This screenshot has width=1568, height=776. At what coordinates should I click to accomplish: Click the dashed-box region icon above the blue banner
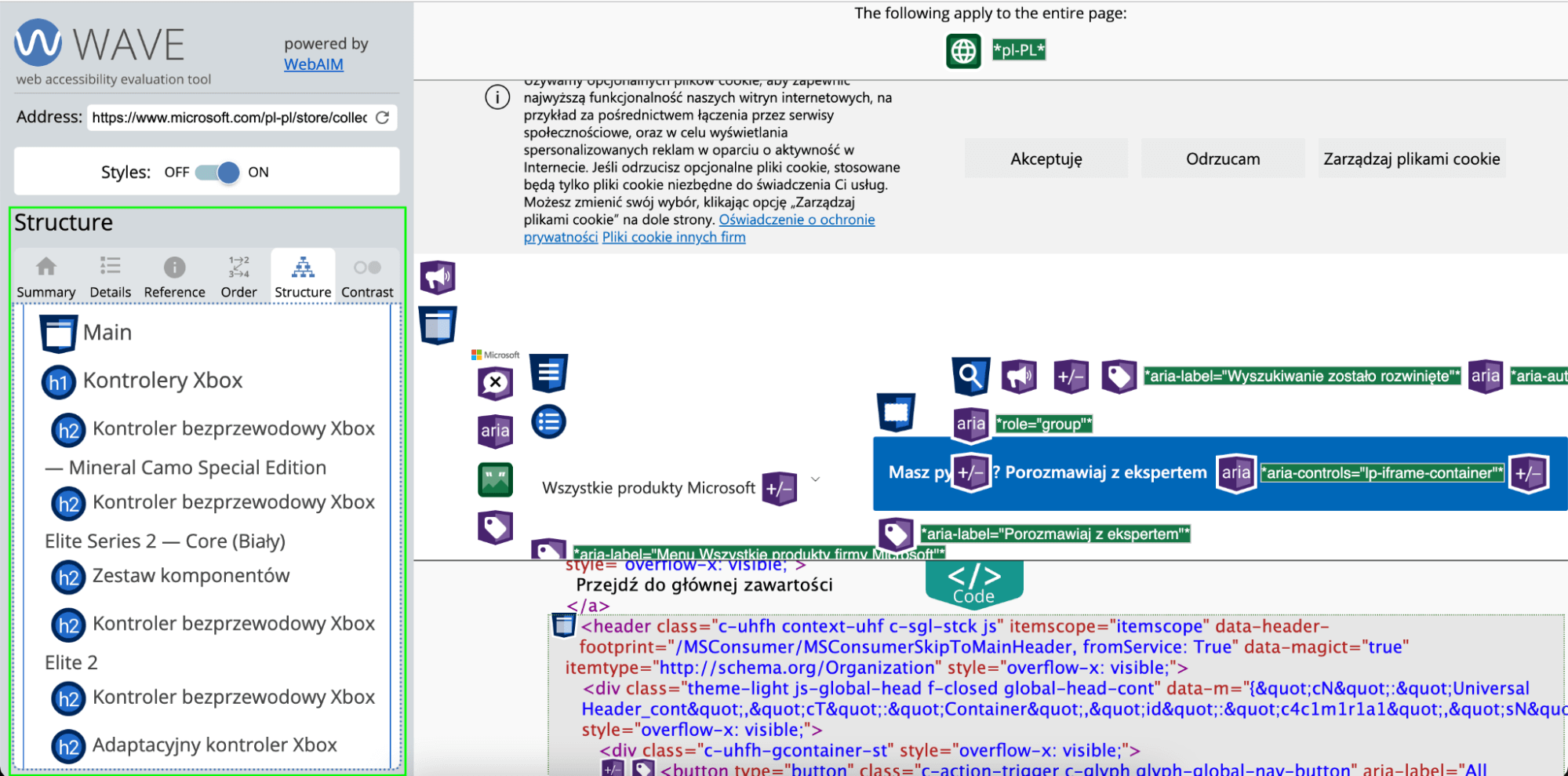point(896,413)
